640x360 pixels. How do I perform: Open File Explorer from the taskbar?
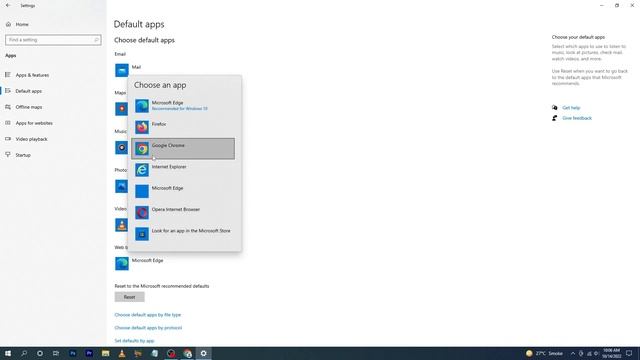(x=105, y=353)
